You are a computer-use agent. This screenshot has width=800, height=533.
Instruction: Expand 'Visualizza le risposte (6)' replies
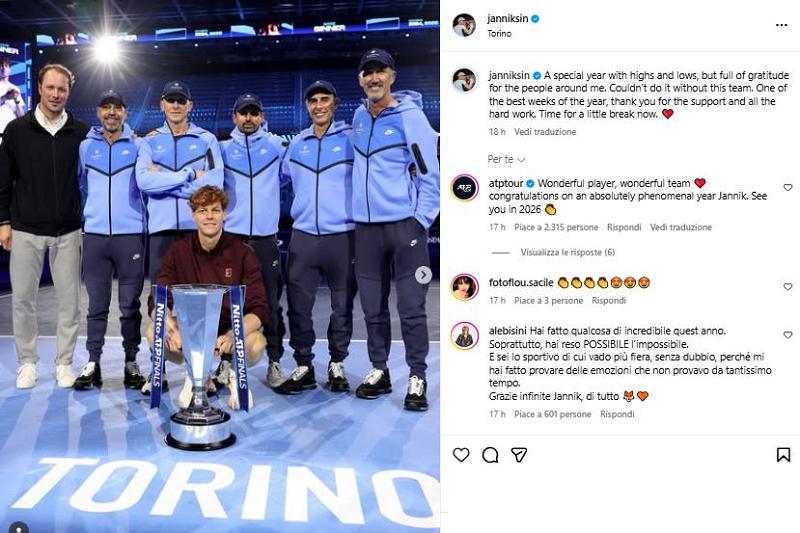[x=567, y=252]
